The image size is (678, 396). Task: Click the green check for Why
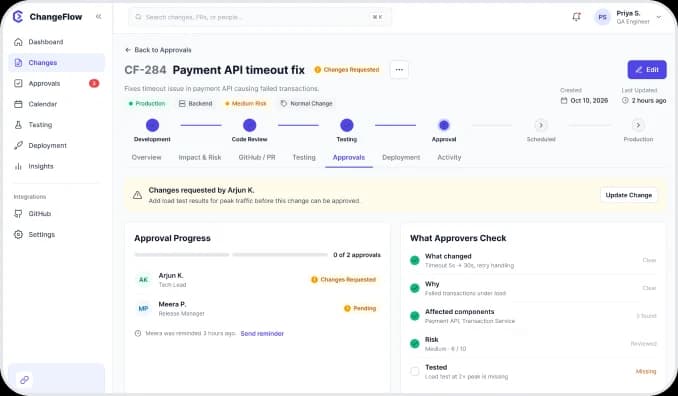click(x=414, y=288)
